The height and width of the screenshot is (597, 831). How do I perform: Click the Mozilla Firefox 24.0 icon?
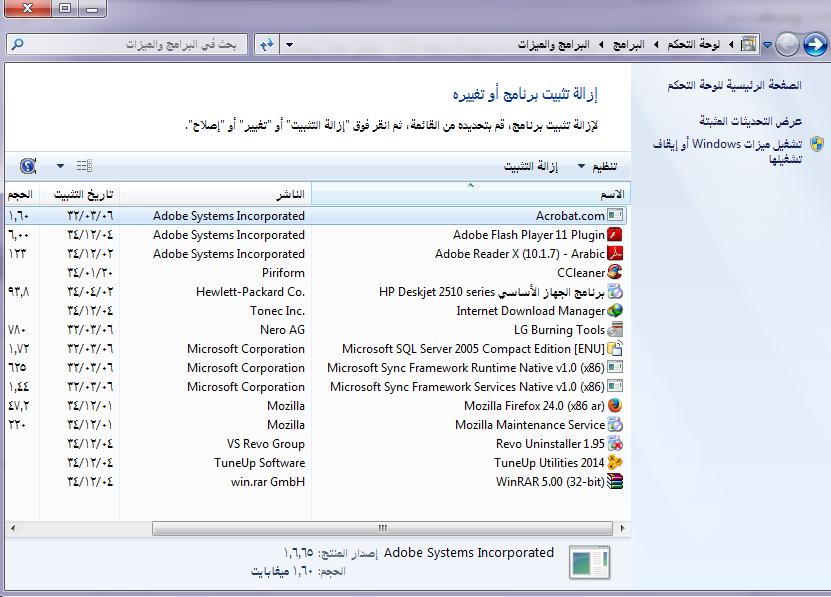[615, 406]
